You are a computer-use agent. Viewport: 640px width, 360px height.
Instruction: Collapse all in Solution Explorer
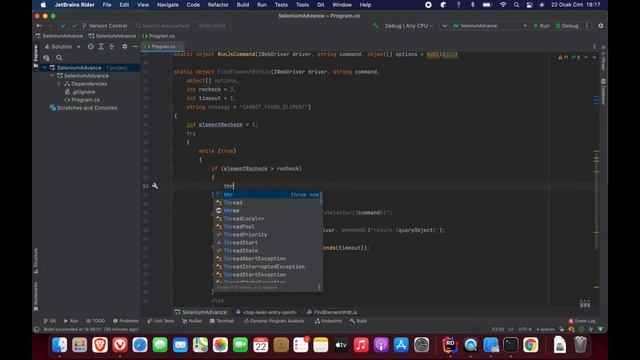111,47
